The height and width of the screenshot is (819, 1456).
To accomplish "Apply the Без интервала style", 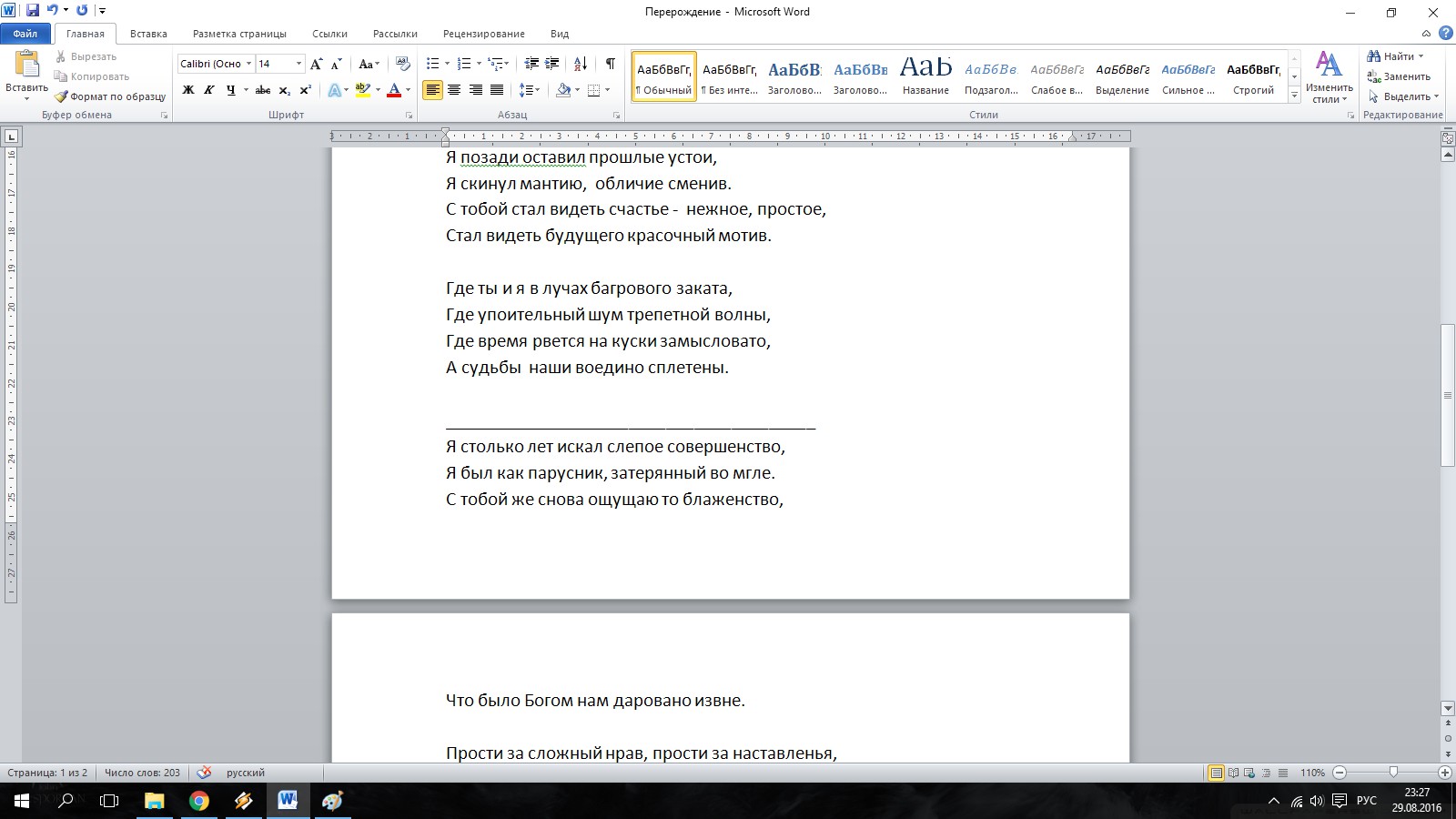I will (x=730, y=76).
